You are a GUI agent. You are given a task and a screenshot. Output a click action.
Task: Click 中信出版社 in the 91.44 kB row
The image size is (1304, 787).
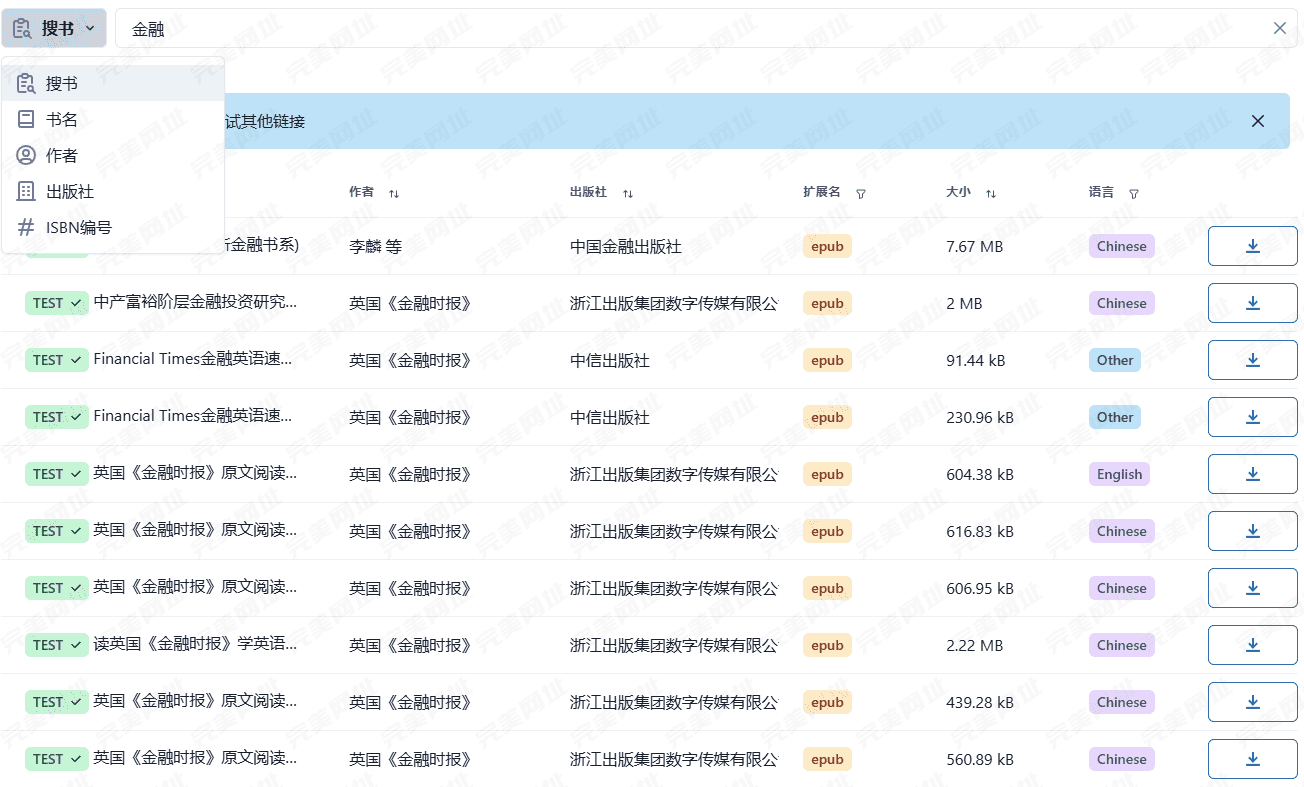coord(610,360)
